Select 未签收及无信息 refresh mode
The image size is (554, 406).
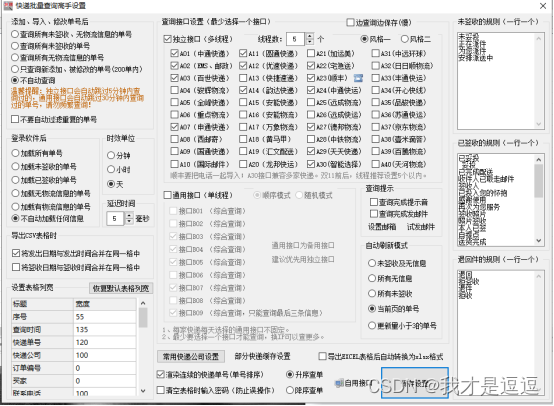point(372,263)
